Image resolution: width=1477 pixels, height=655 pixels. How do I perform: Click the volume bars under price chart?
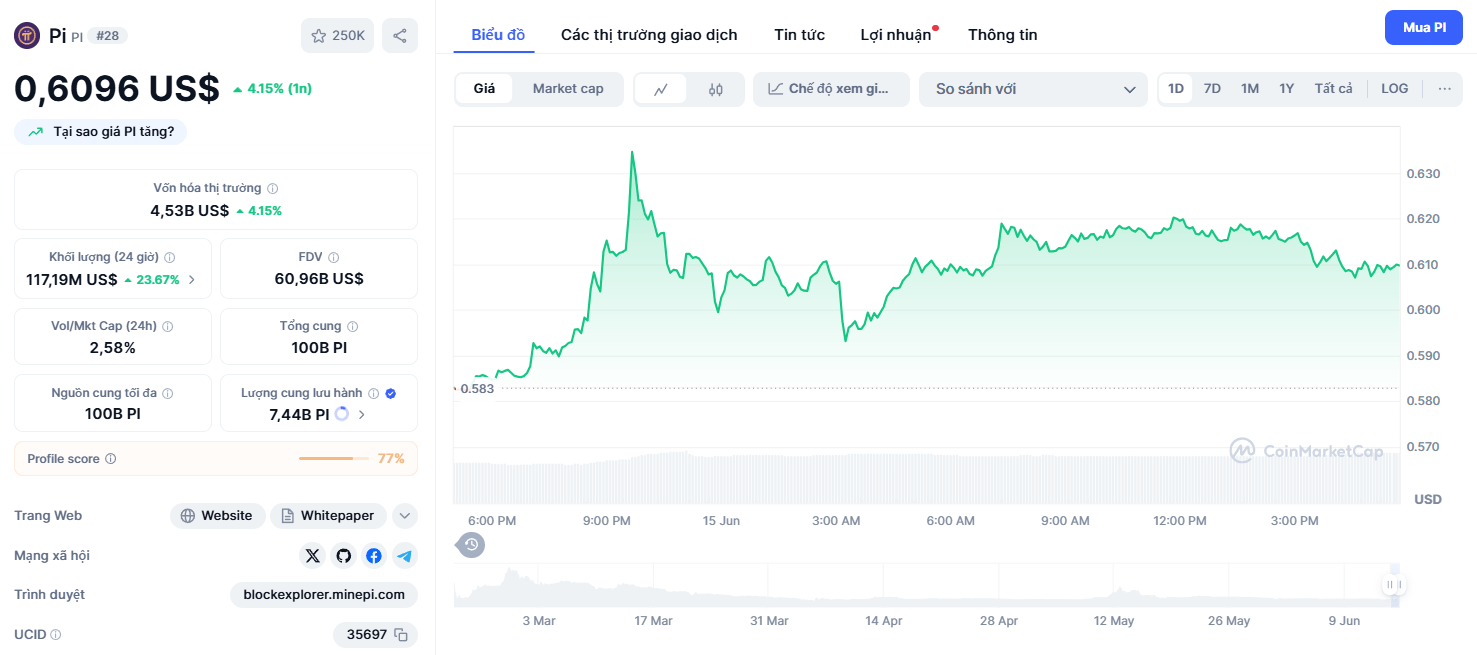pyautogui.click(x=926, y=478)
